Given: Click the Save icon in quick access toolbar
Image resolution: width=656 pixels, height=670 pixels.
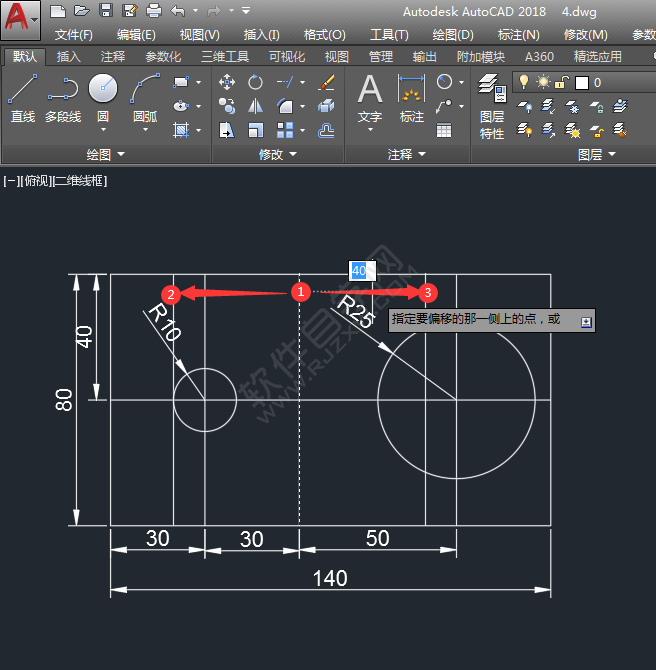Looking at the screenshot, I should (106, 11).
